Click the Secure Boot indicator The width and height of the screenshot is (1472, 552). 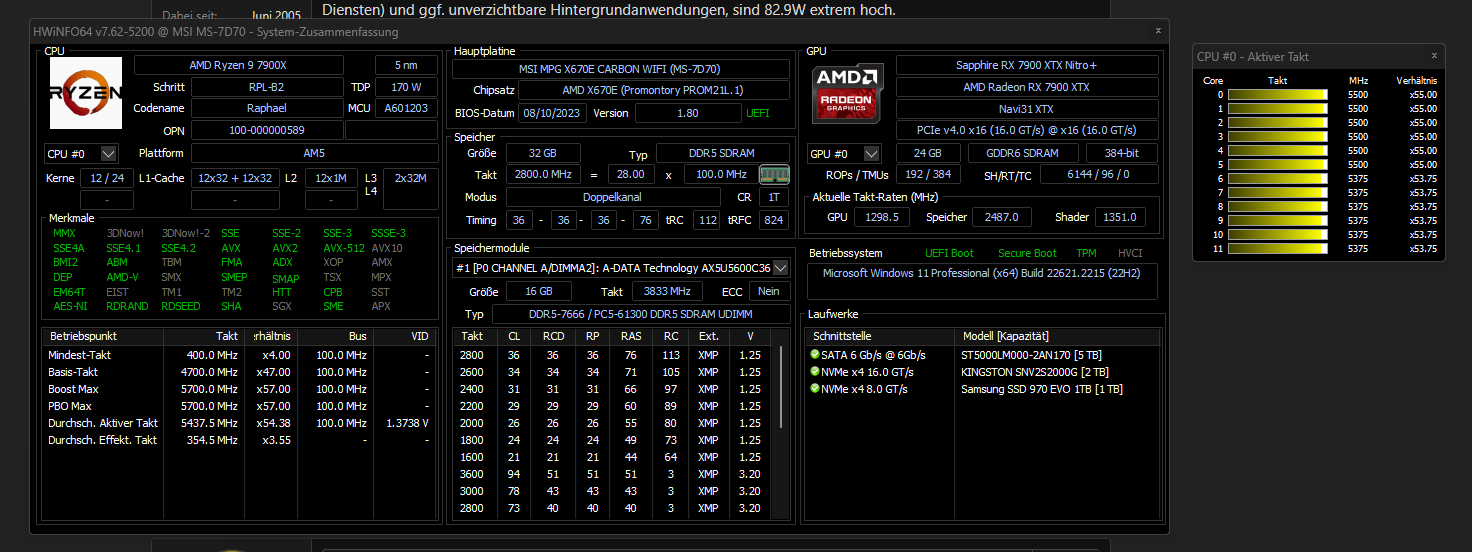[x=1027, y=253]
